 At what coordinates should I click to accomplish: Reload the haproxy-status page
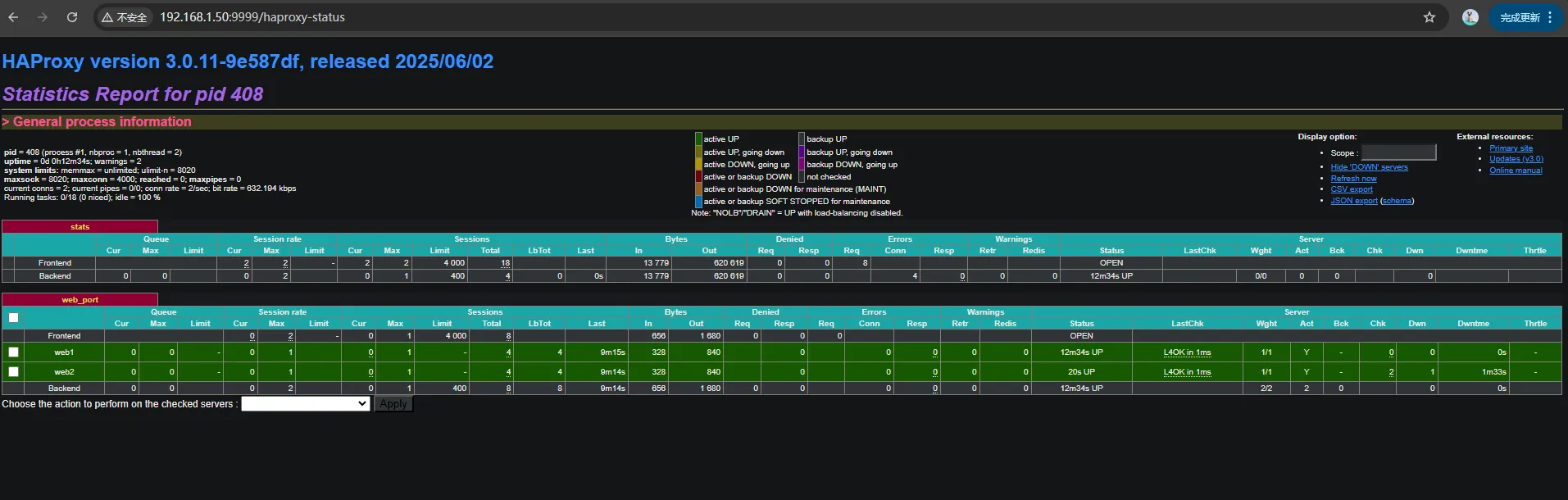[x=72, y=17]
